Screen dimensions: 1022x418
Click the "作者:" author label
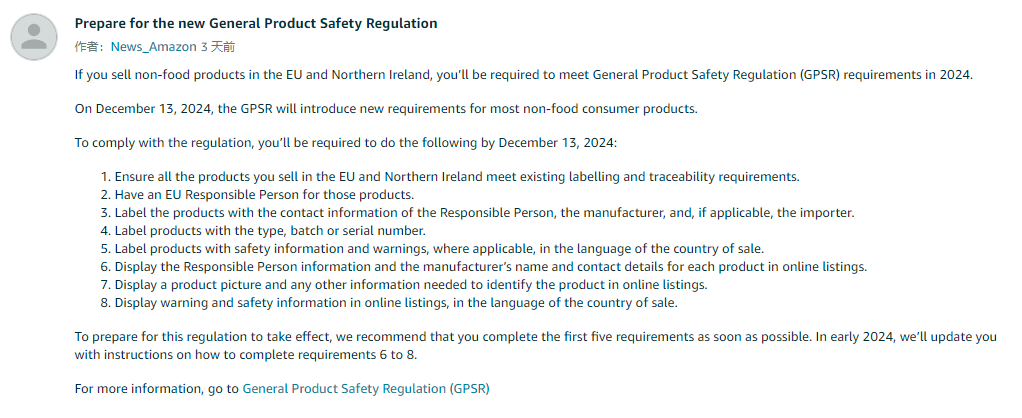(90, 47)
